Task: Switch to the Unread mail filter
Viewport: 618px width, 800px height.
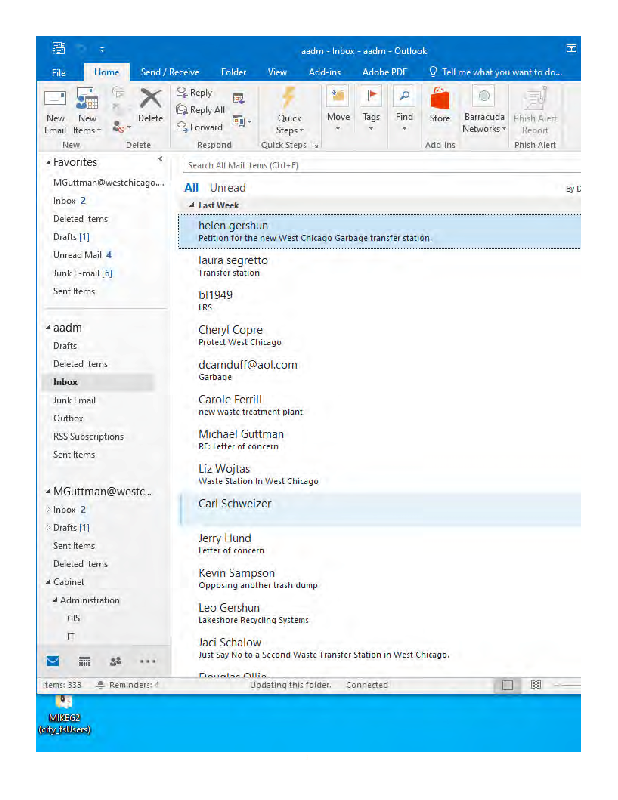Action: 227,188
